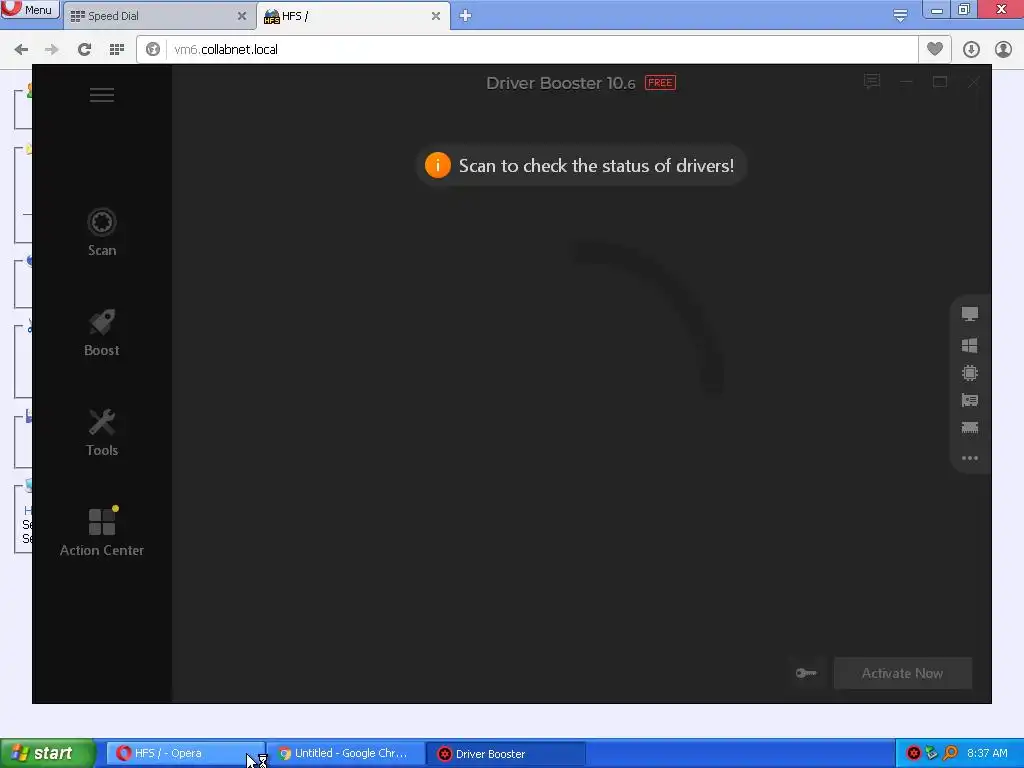This screenshot has width=1024, height=768.
Task: Click the FREE edition badge
Action: click(x=660, y=83)
